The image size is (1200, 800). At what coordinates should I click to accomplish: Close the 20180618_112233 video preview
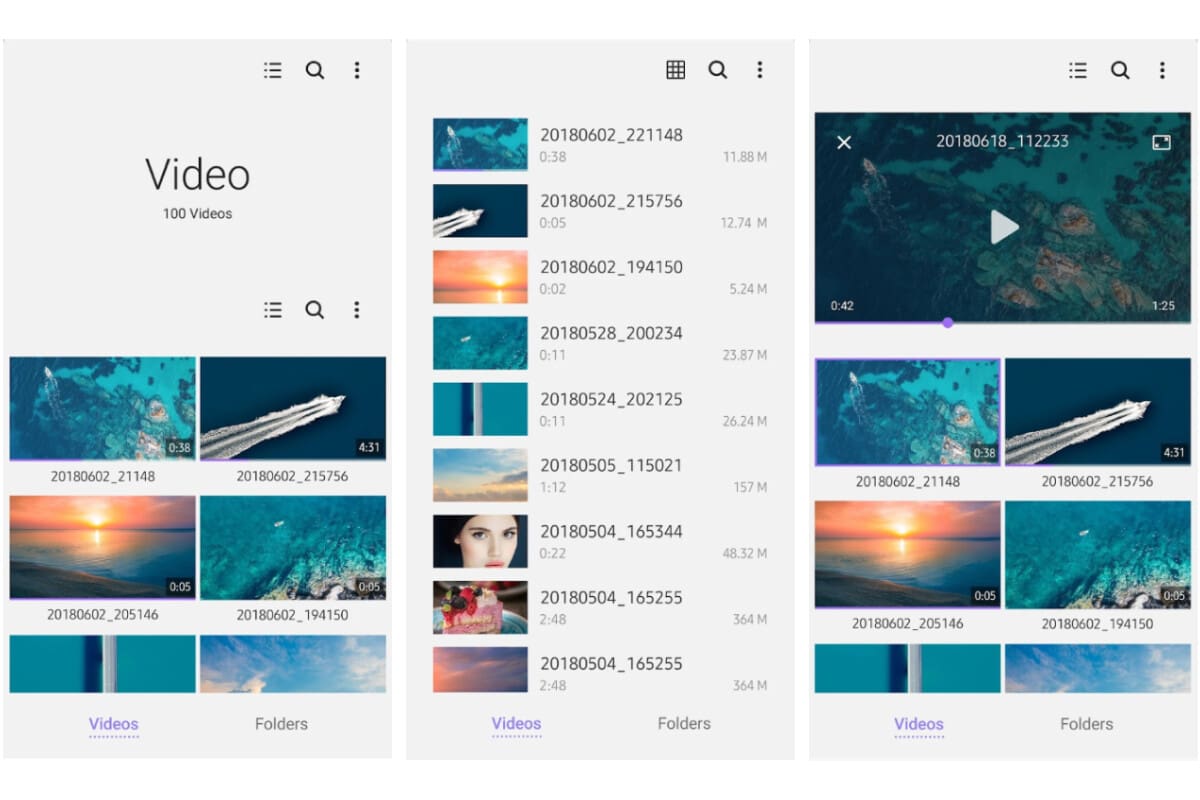[x=844, y=142]
